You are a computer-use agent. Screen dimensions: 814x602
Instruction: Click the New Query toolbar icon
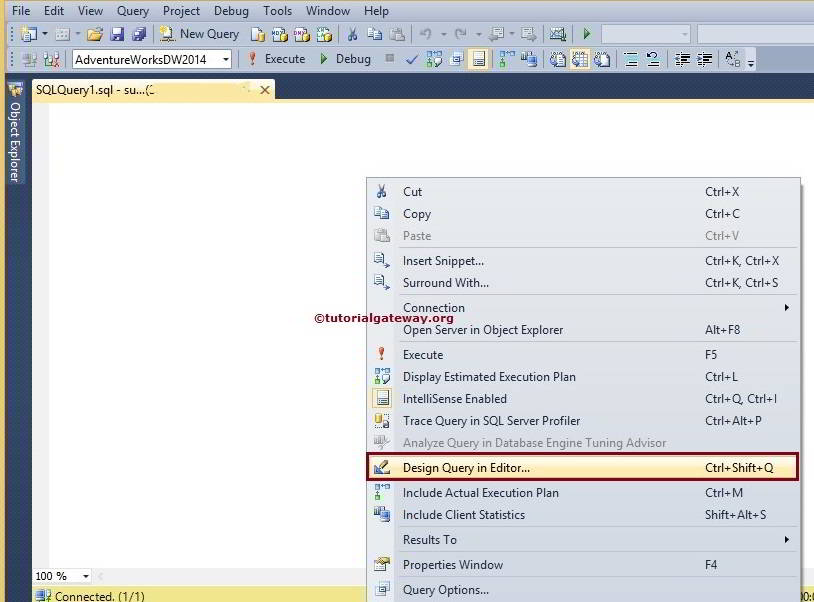pyautogui.click(x=200, y=33)
